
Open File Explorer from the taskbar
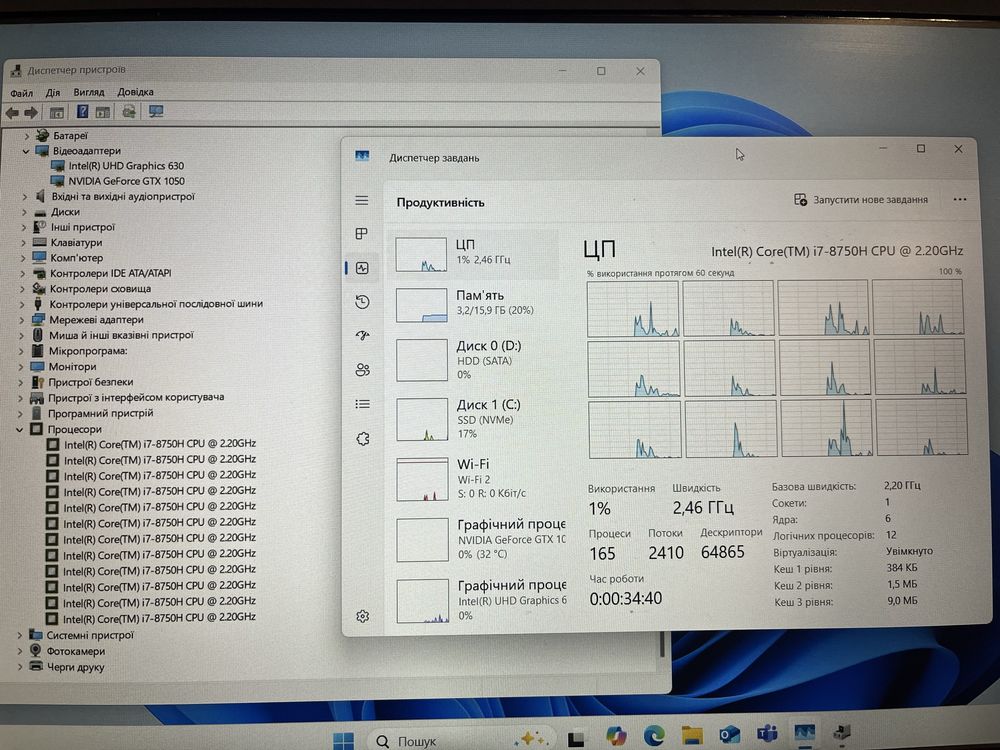pyautogui.click(x=691, y=735)
